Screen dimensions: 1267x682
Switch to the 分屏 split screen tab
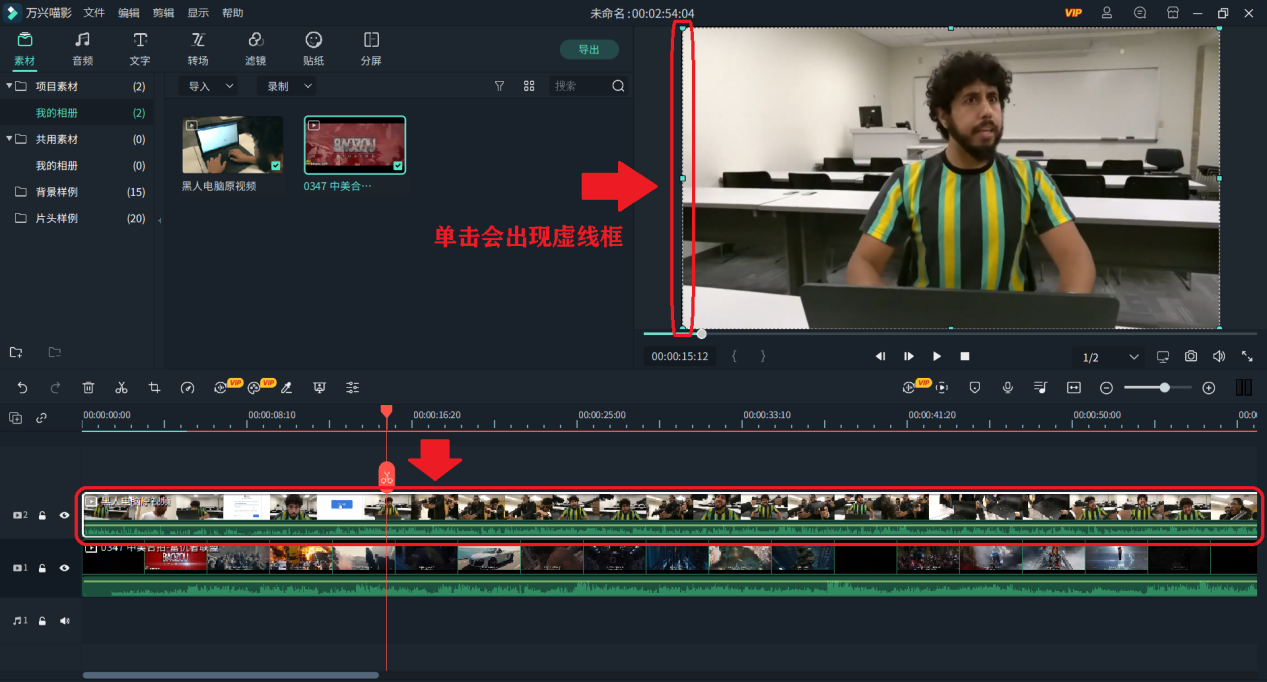[x=371, y=49]
